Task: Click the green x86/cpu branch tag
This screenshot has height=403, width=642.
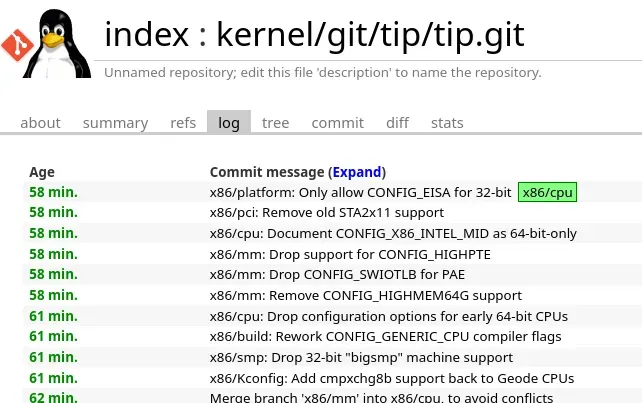Action: 547,192
